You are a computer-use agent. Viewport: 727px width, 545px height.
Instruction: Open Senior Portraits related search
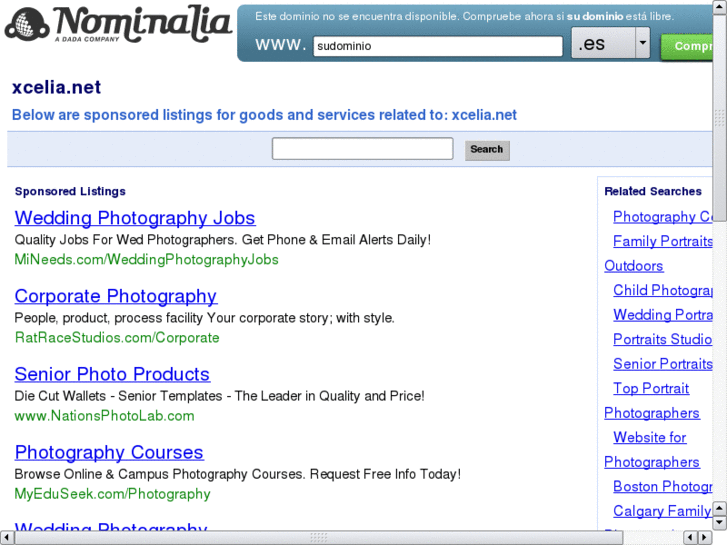tap(663, 364)
